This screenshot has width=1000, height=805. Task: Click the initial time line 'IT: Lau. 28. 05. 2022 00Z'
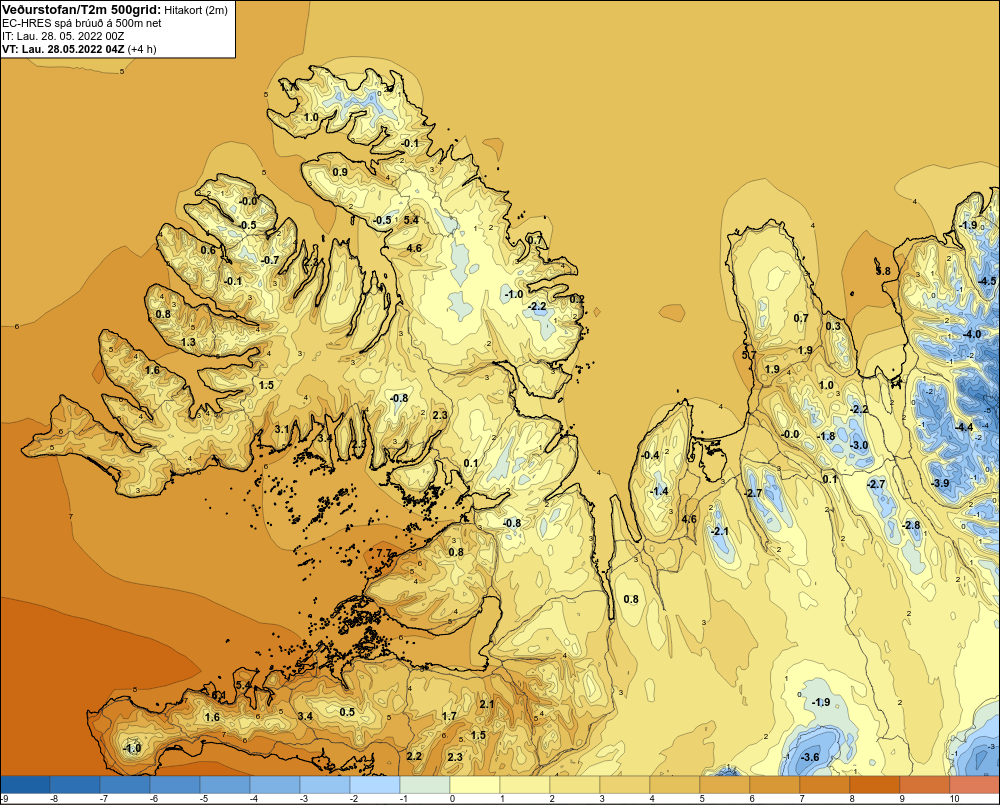[63, 36]
